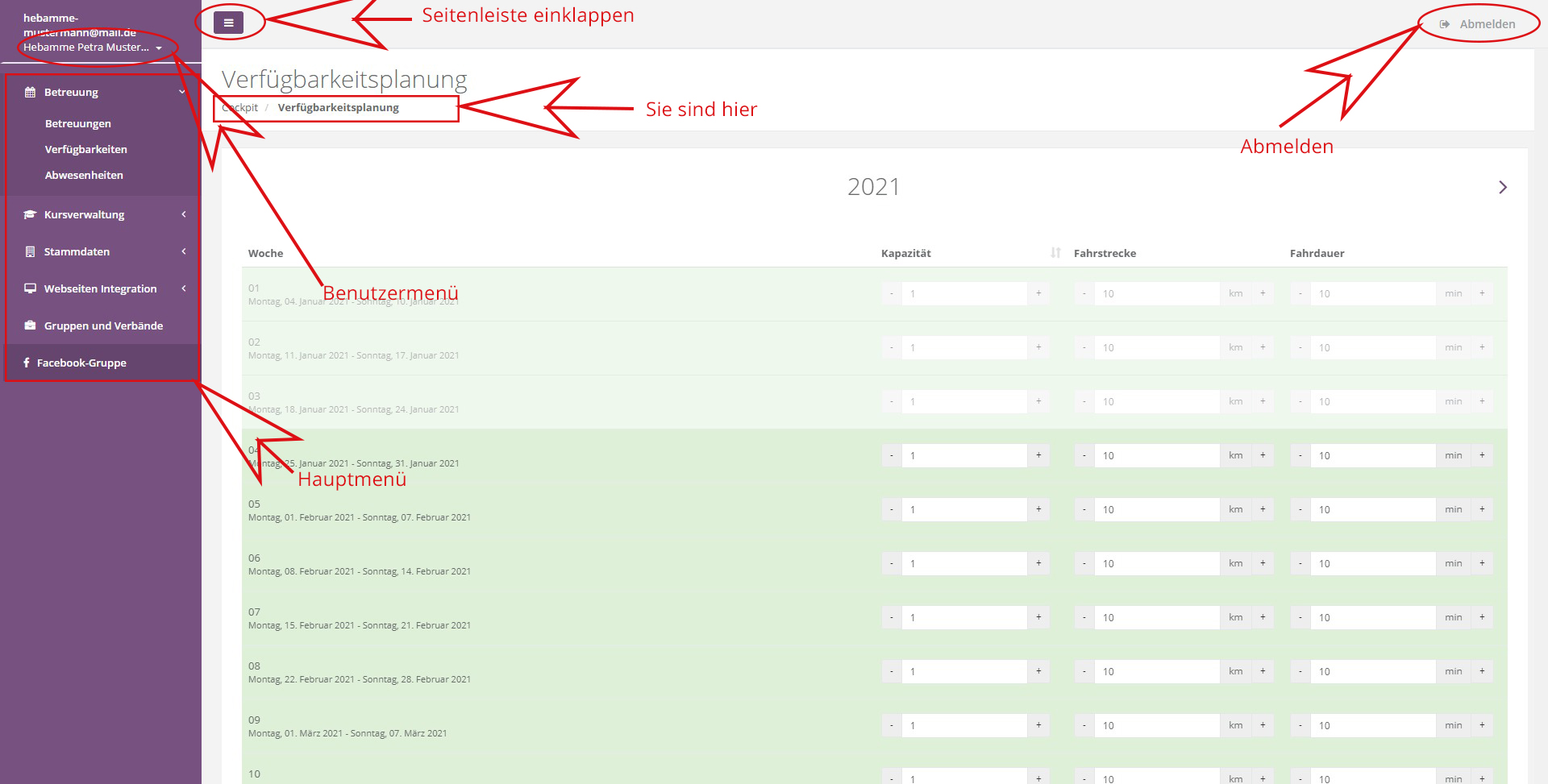Open Betreuungen in the sidebar
Viewport: 1548px width, 784px height.
pyautogui.click(x=78, y=124)
